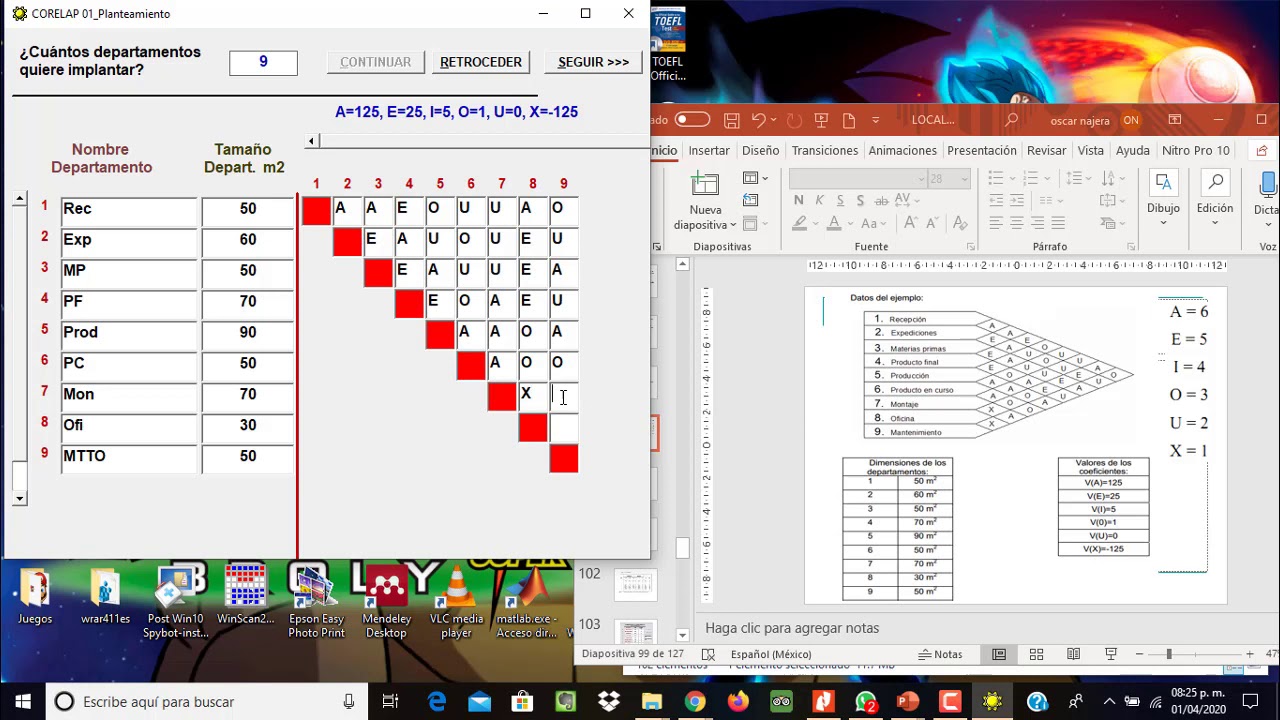Toggle Notas pane in PowerPoint status bar
This screenshot has height=720, width=1280.
coord(941,654)
